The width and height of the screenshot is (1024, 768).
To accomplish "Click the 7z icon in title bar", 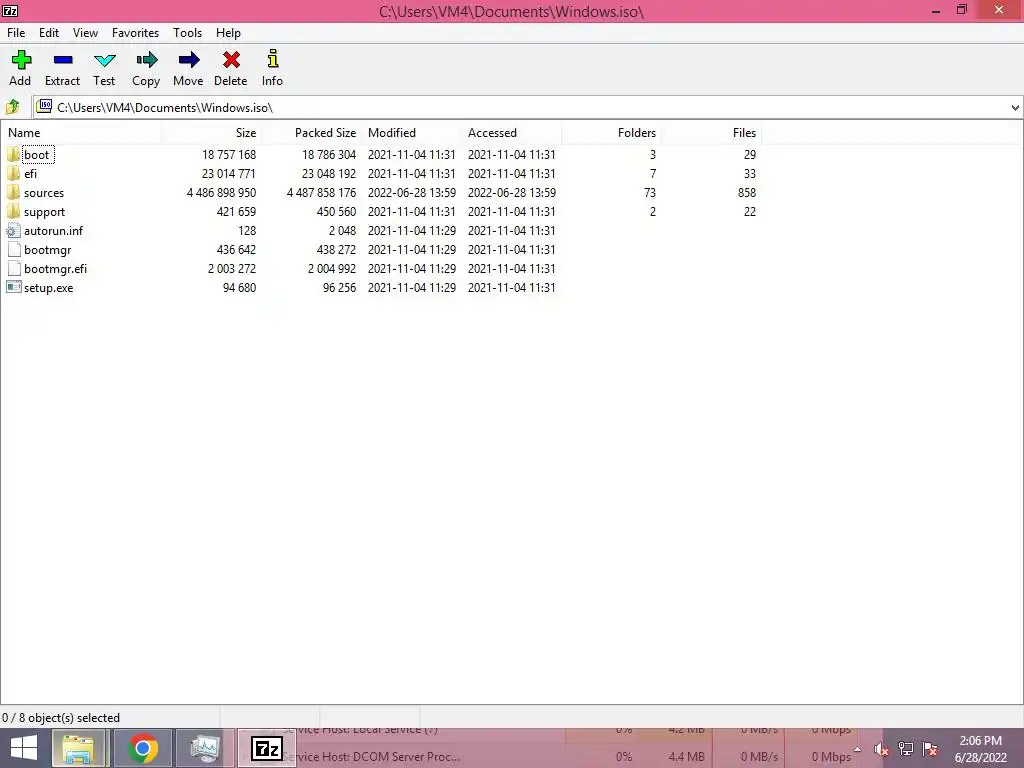I will coord(10,10).
